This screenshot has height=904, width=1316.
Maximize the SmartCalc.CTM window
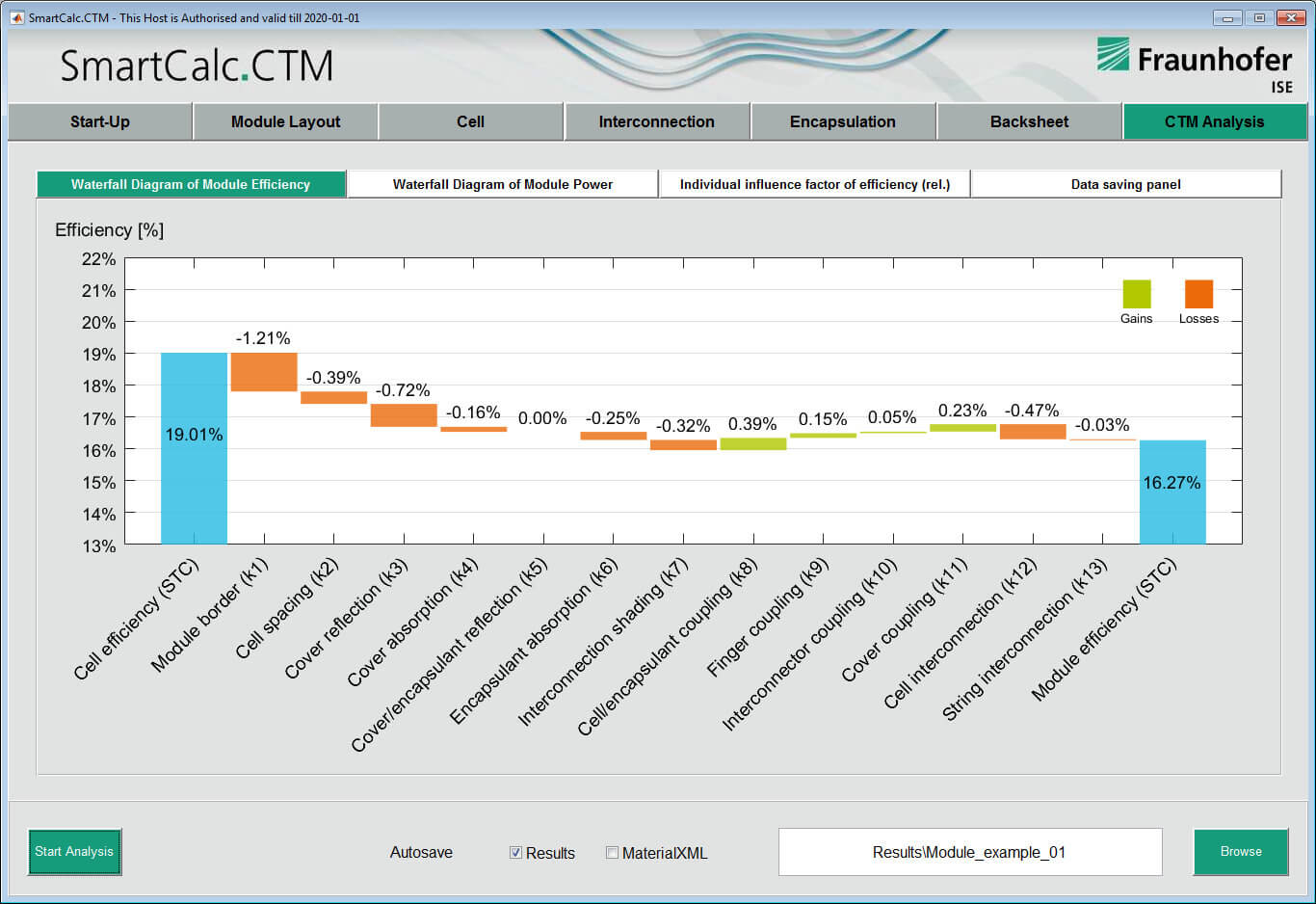1259,17
